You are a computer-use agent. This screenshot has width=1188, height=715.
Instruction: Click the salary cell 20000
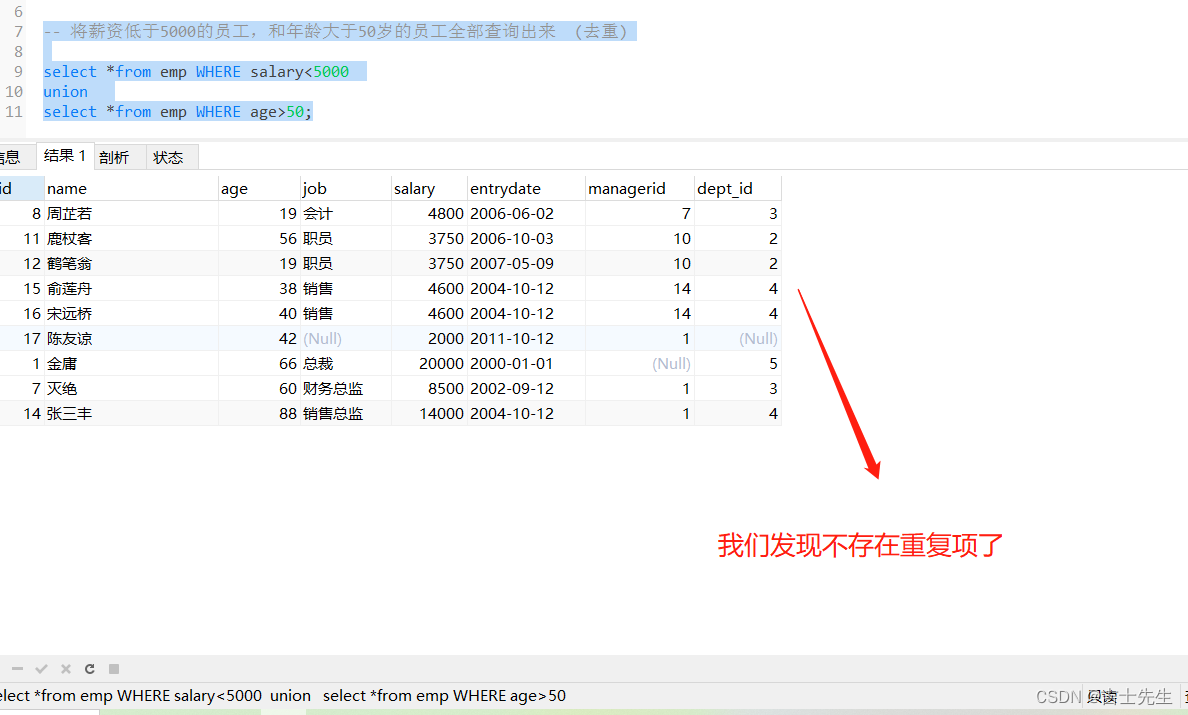pyautogui.click(x=429, y=364)
